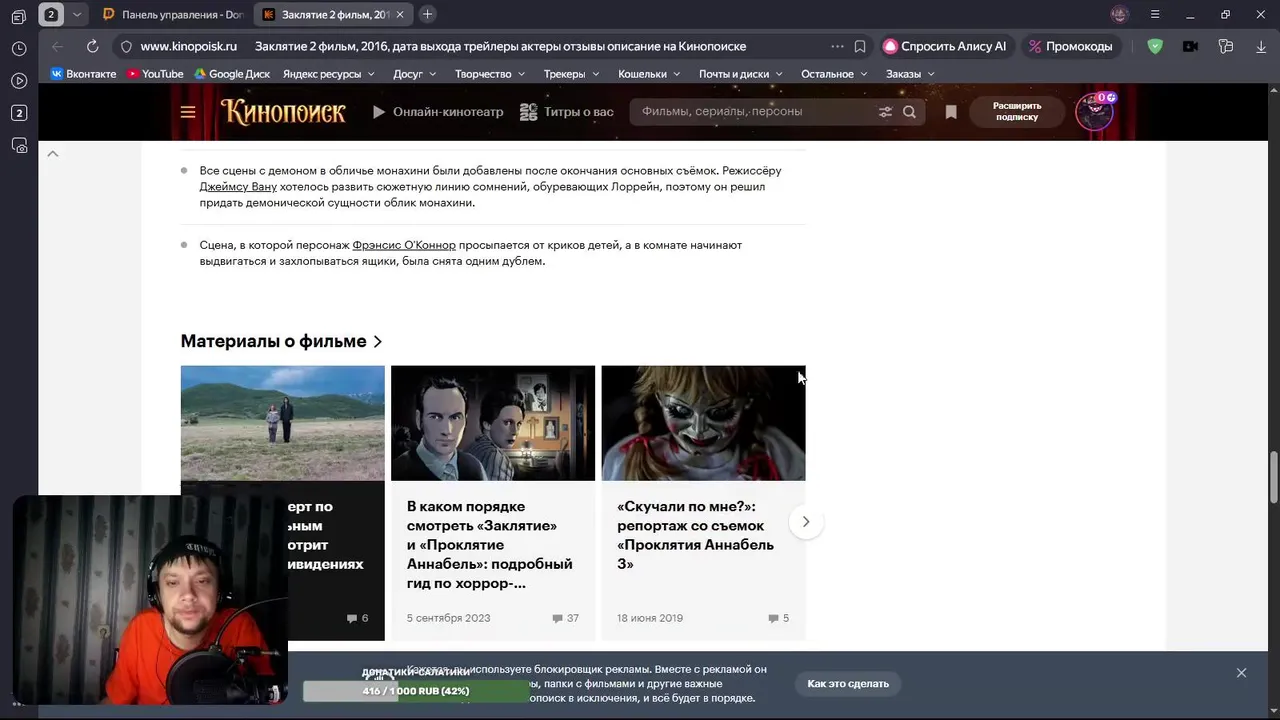1280x720 pixels.
Task: Open advanced search filters icon
Action: tap(885, 112)
